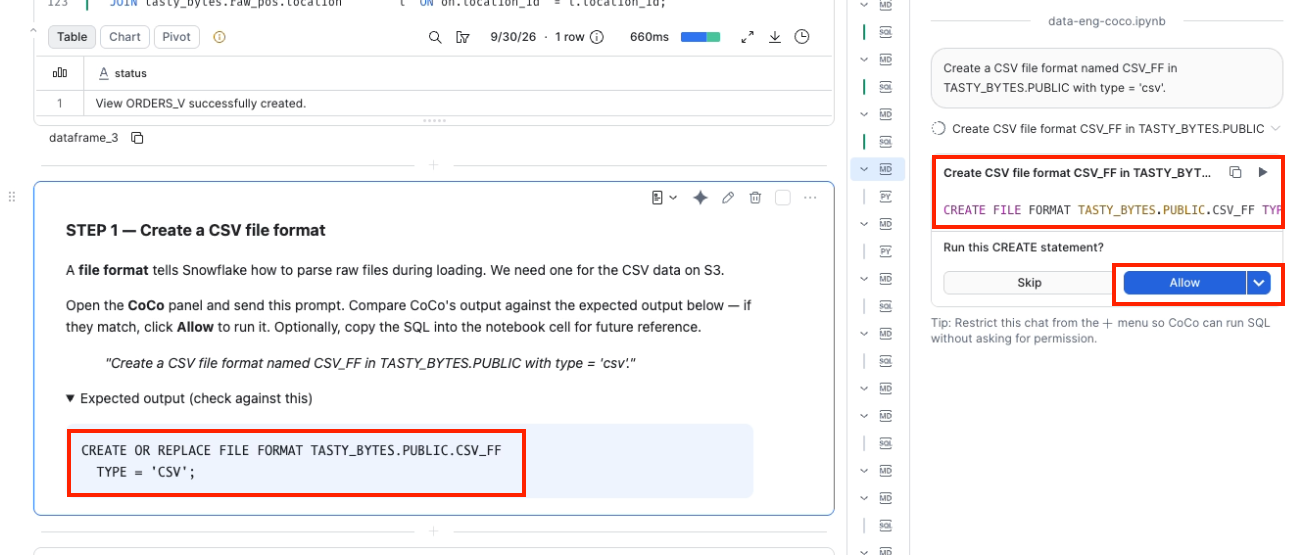Click Skip to bypass the CREATE statement
The height and width of the screenshot is (555, 1297).
[1029, 283]
